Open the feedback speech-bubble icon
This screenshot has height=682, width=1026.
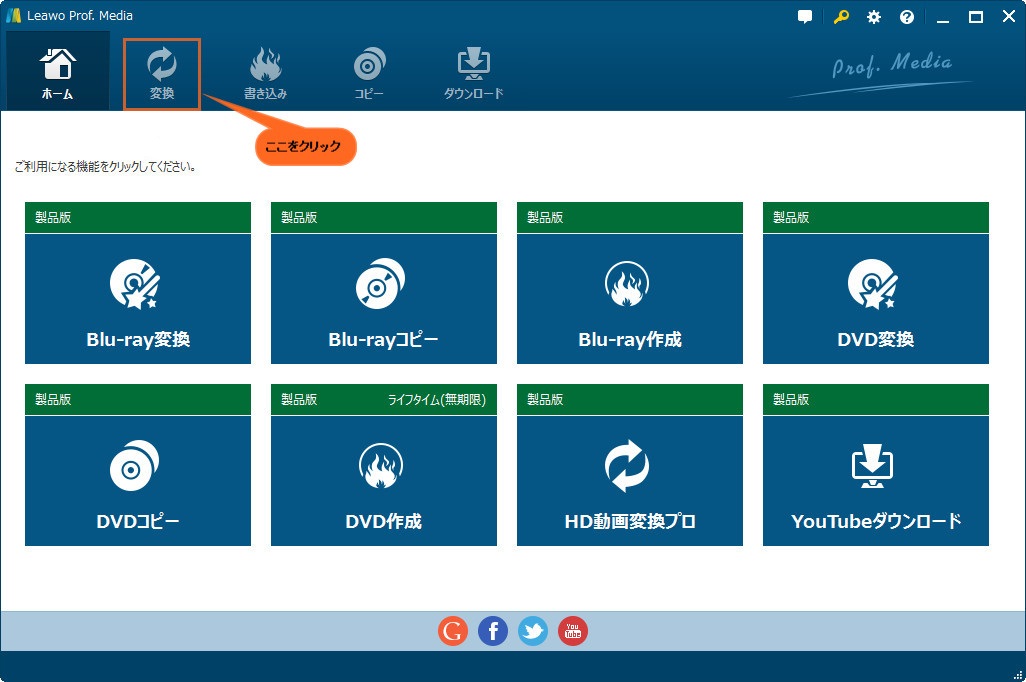pyautogui.click(x=804, y=16)
